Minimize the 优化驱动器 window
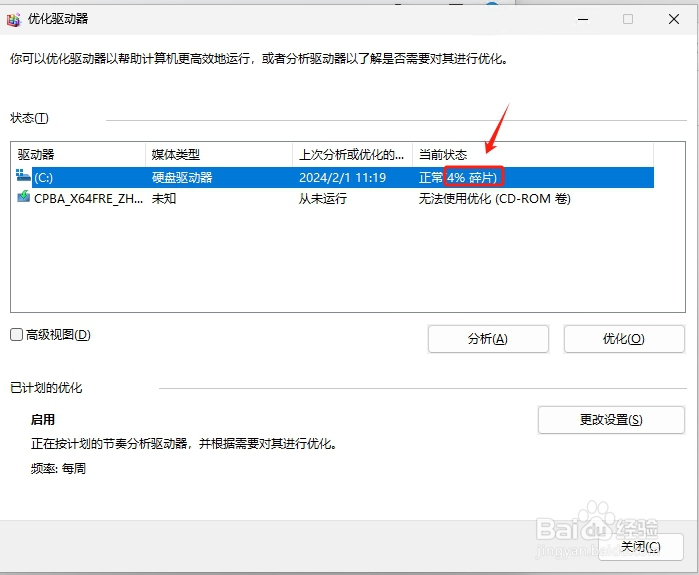This screenshot has height=575, width=699. tap(583, 19)
